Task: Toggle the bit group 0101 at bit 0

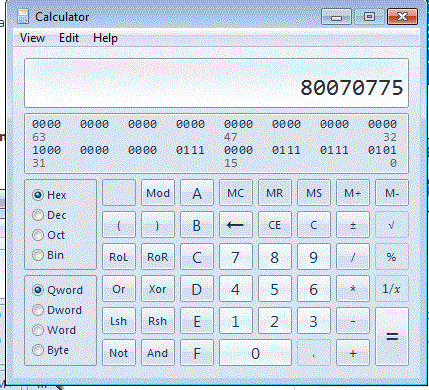Action: point(382,150)
